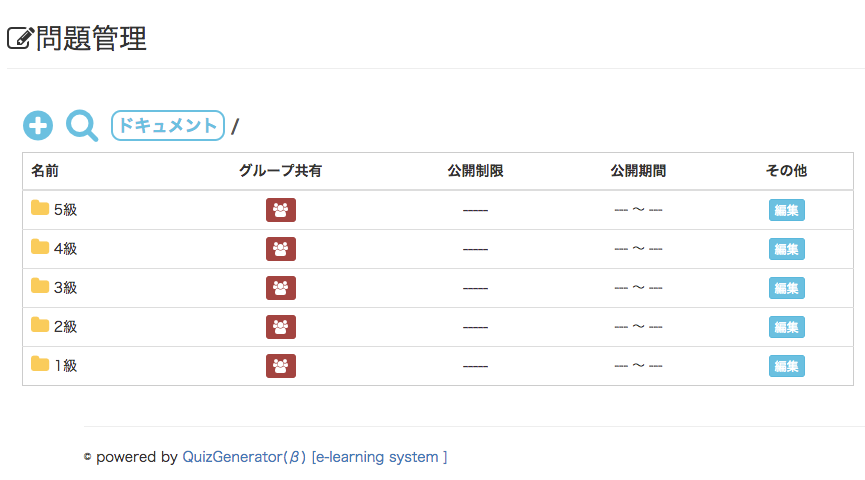Viewport: 865px width, 480px height.
Task: Follow the QuizGenerator(β) footer link
Action: (x=244, y=457)
